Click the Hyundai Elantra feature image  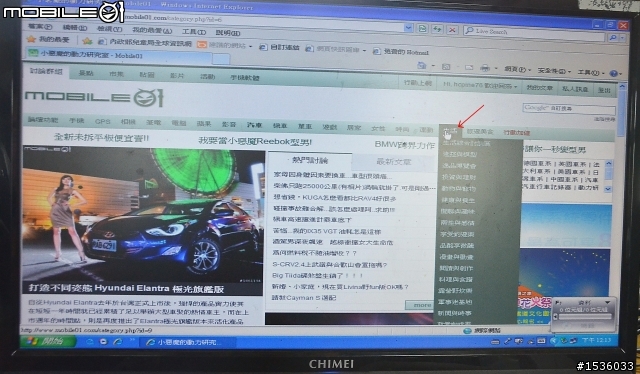[143, 214]
